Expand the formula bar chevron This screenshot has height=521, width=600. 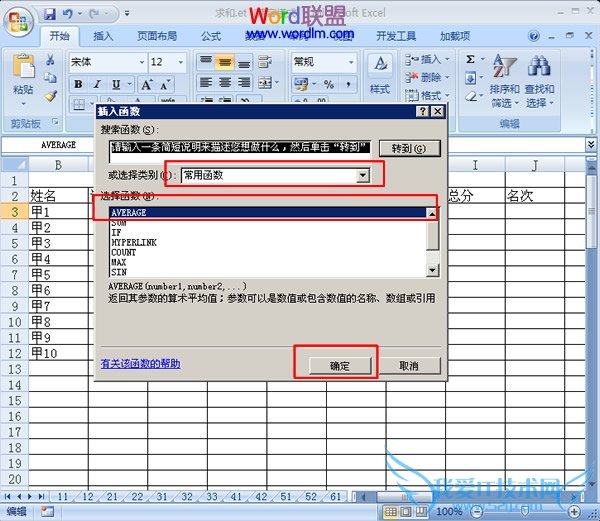pyautogui.click(x=591, y=144)
